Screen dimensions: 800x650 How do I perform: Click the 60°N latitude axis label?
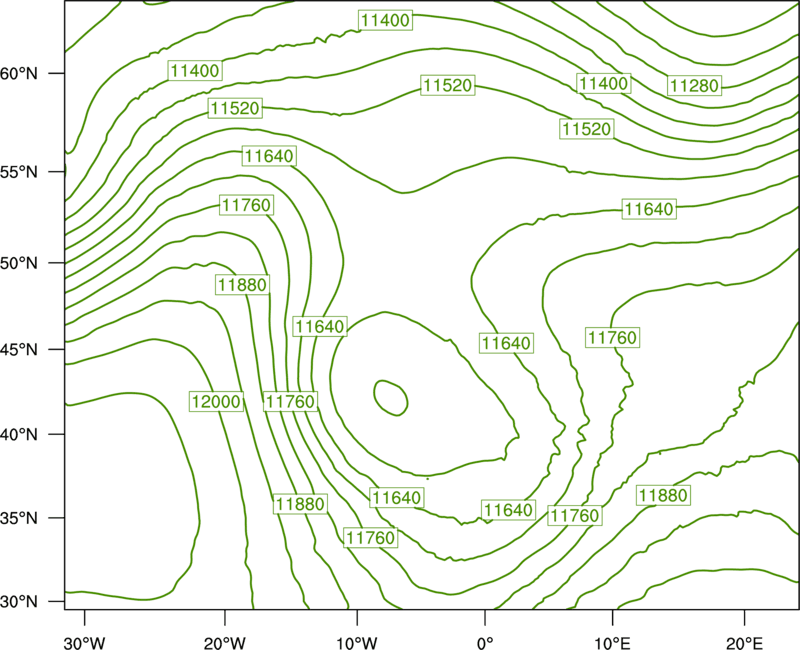[x=19, y=73]
